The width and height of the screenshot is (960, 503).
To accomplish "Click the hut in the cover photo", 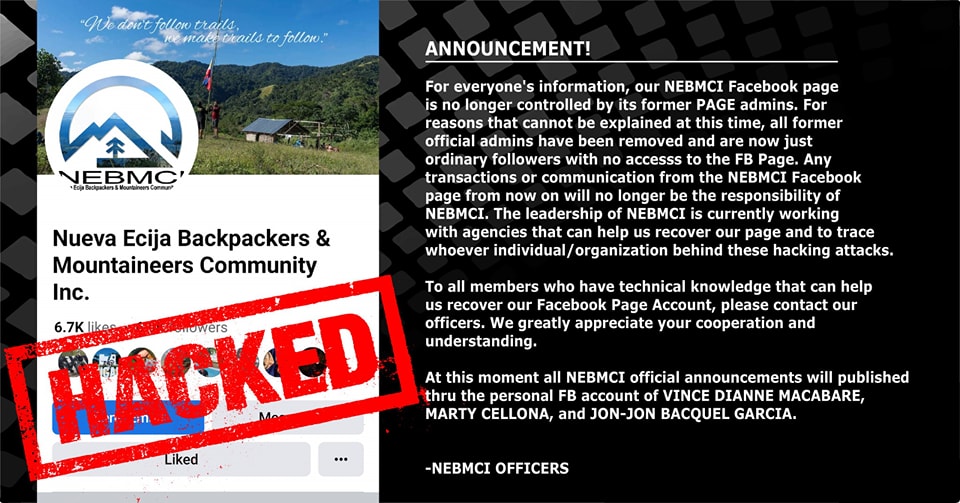I will 276,130.
